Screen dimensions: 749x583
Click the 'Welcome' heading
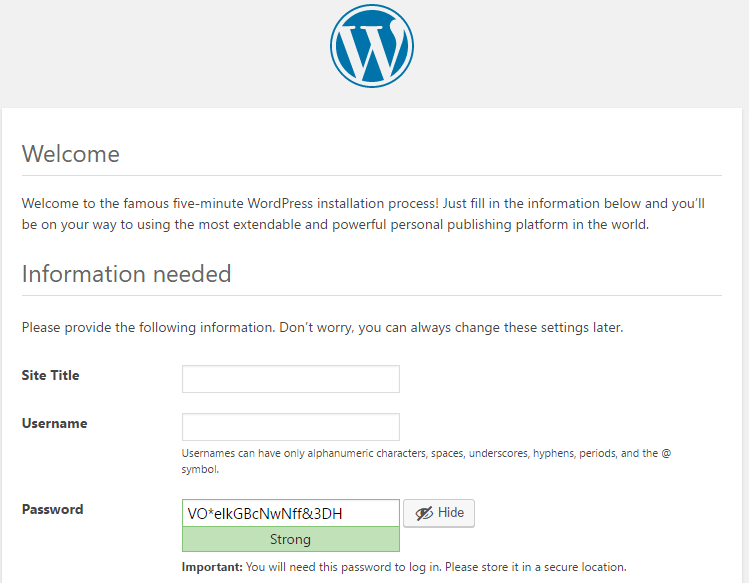(71, 154)
